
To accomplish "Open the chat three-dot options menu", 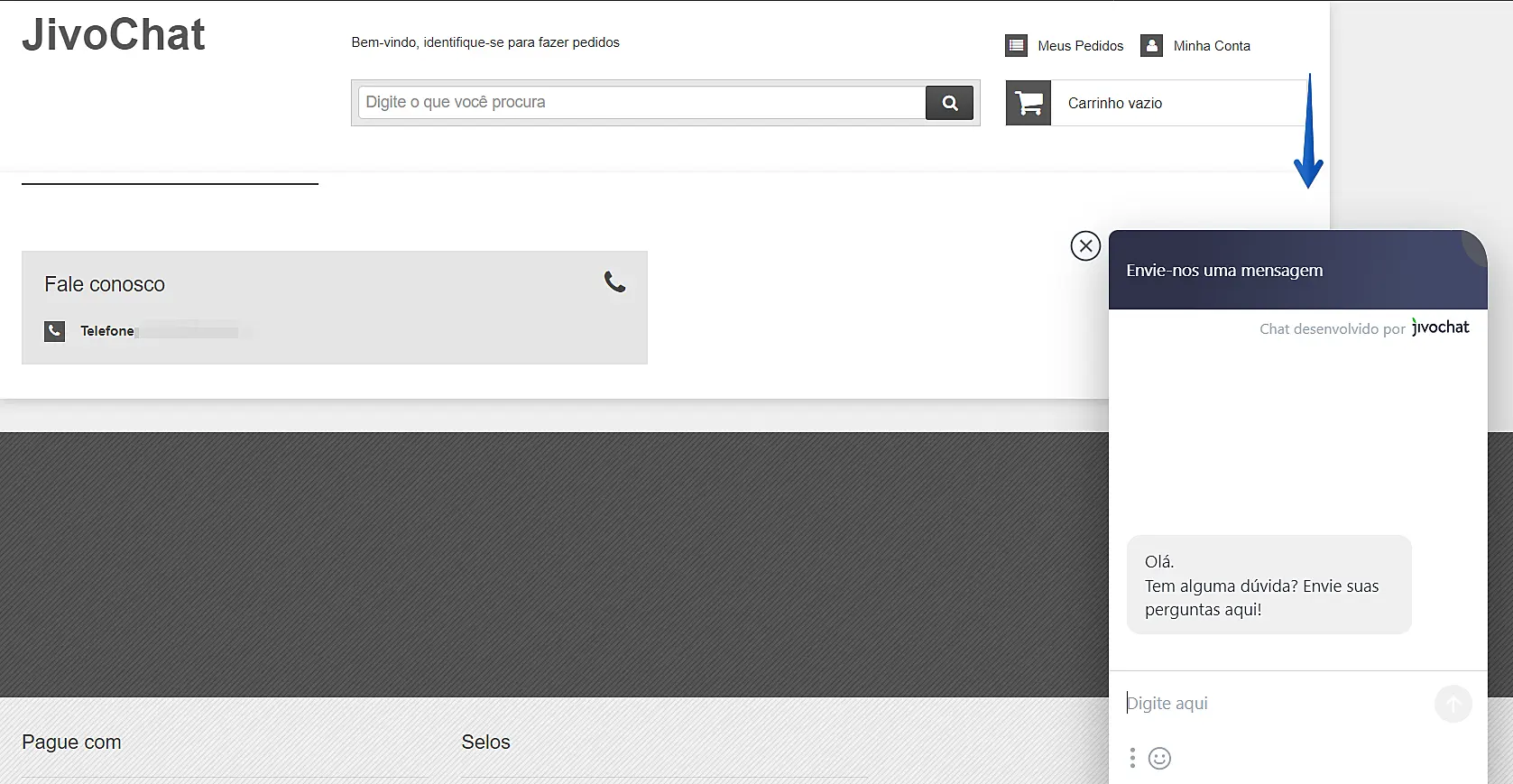I will (x=1132, y=758).
